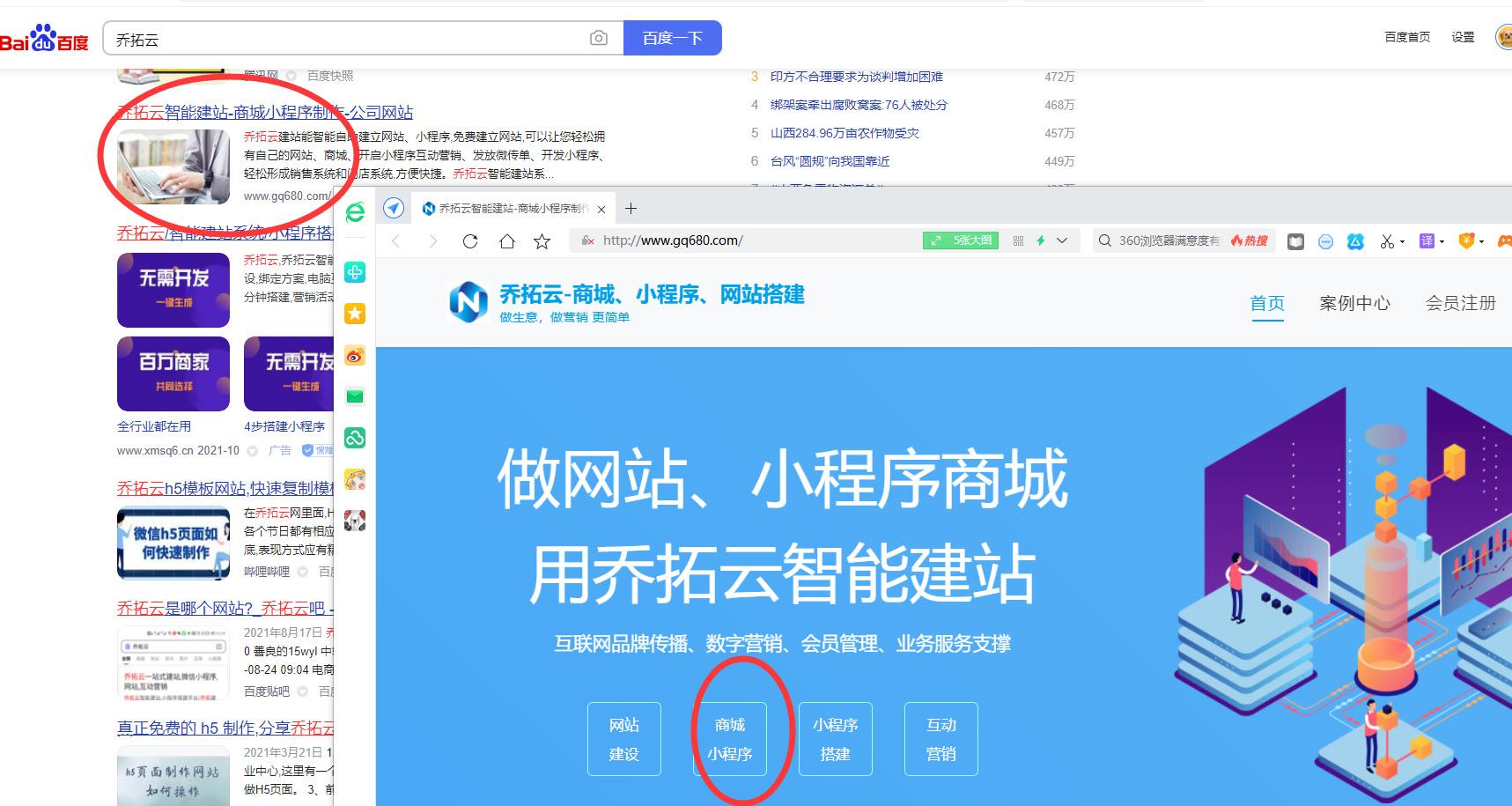Open hot topic 绑架案牵出腐败窝案:76人被处分
This screenshot has width=1512, height=806.
coord(859,105)
